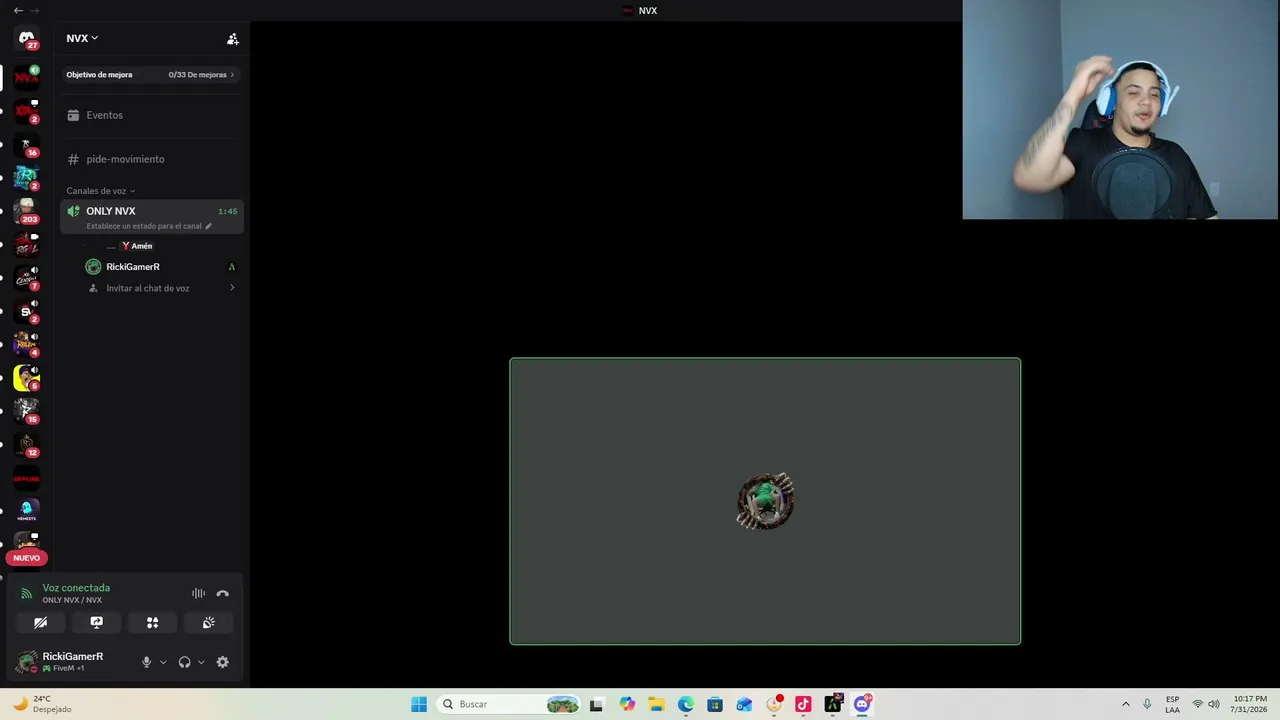Click the voice connection signal icon

click(x=27, y=593)
